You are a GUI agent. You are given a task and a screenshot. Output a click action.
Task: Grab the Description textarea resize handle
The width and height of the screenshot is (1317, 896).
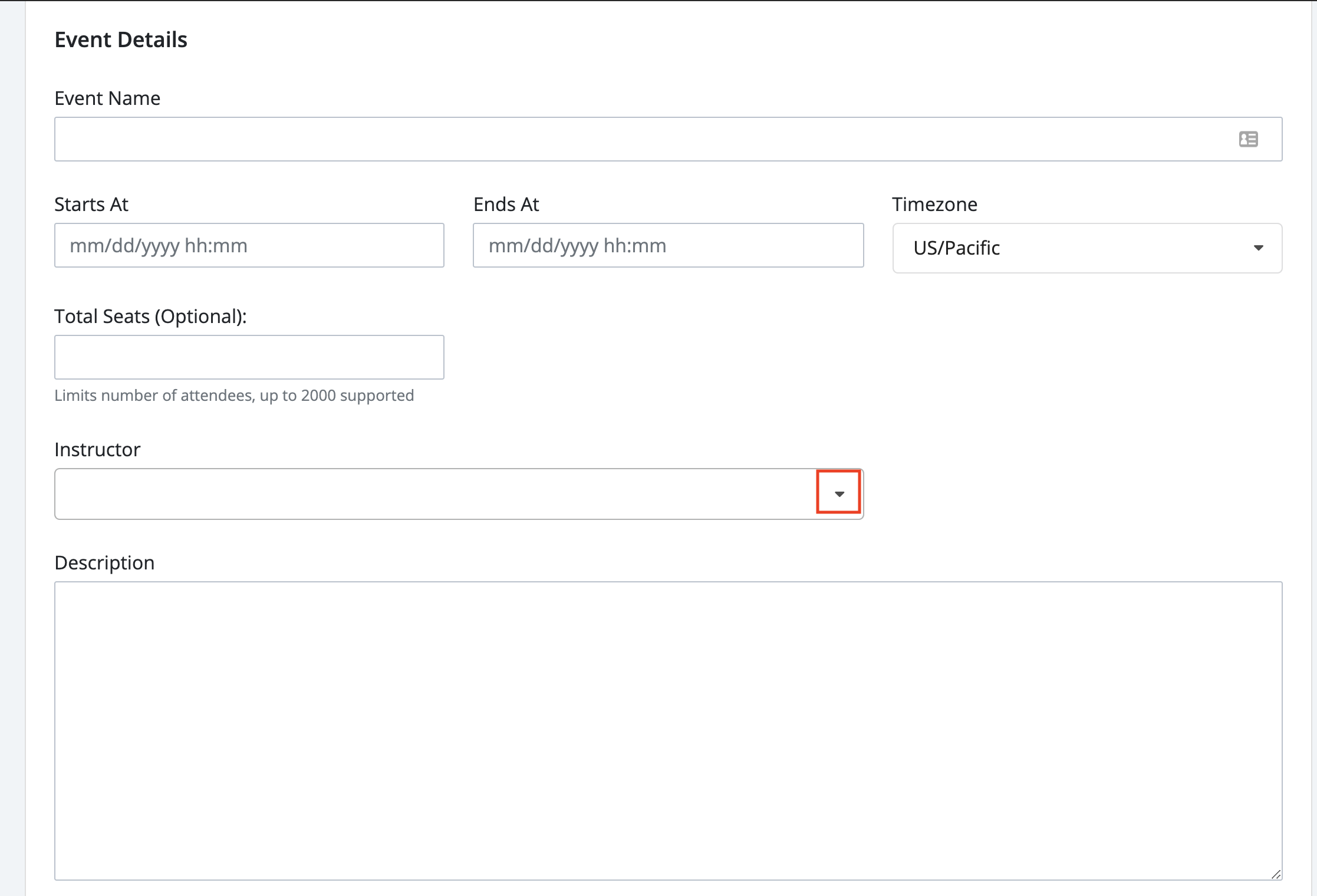(x=1276, y=874)
